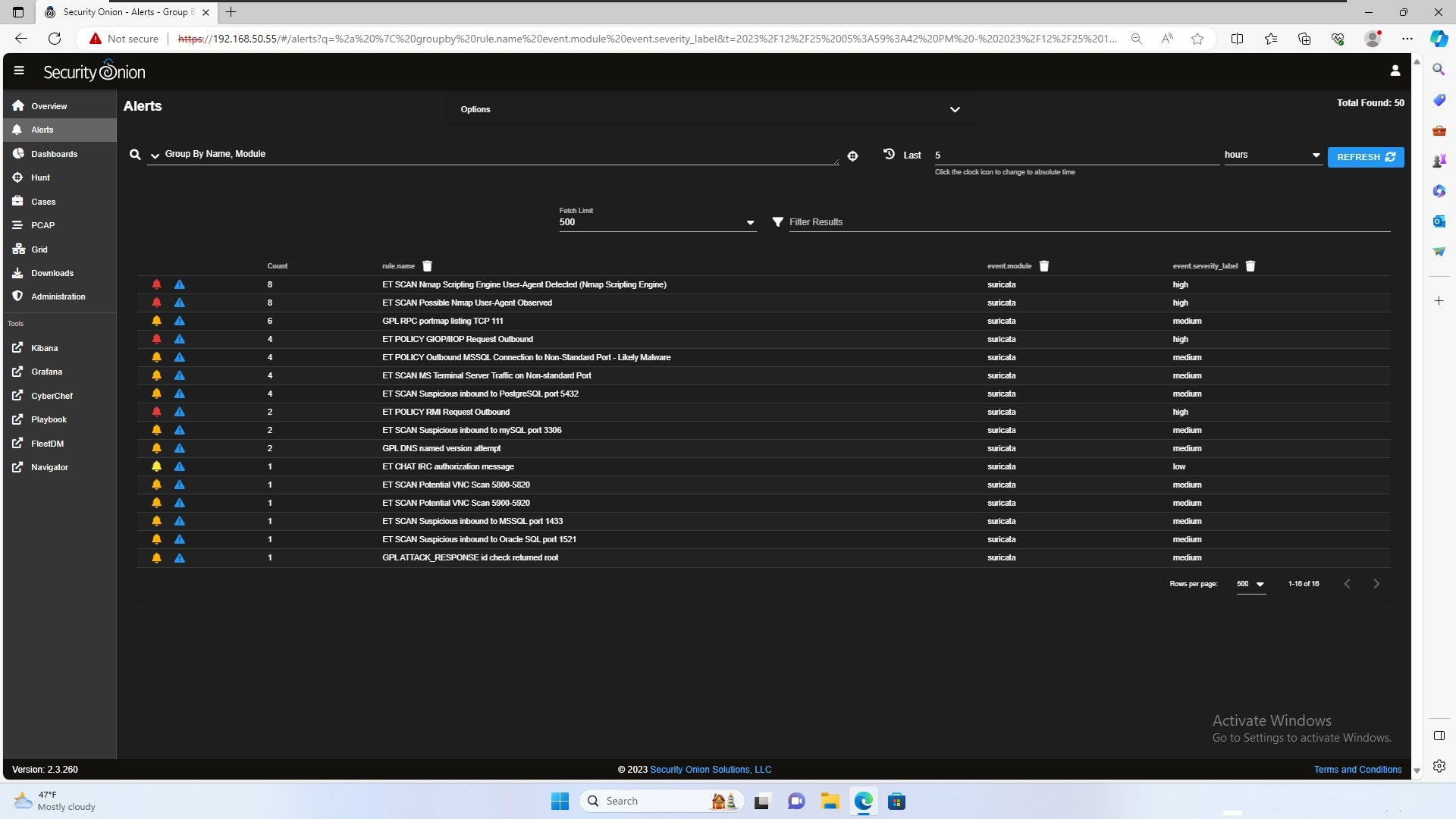
Task: Click the ET POLICY GIOP/IIOP Request Outbound rule name
Action: coord(457,339)
